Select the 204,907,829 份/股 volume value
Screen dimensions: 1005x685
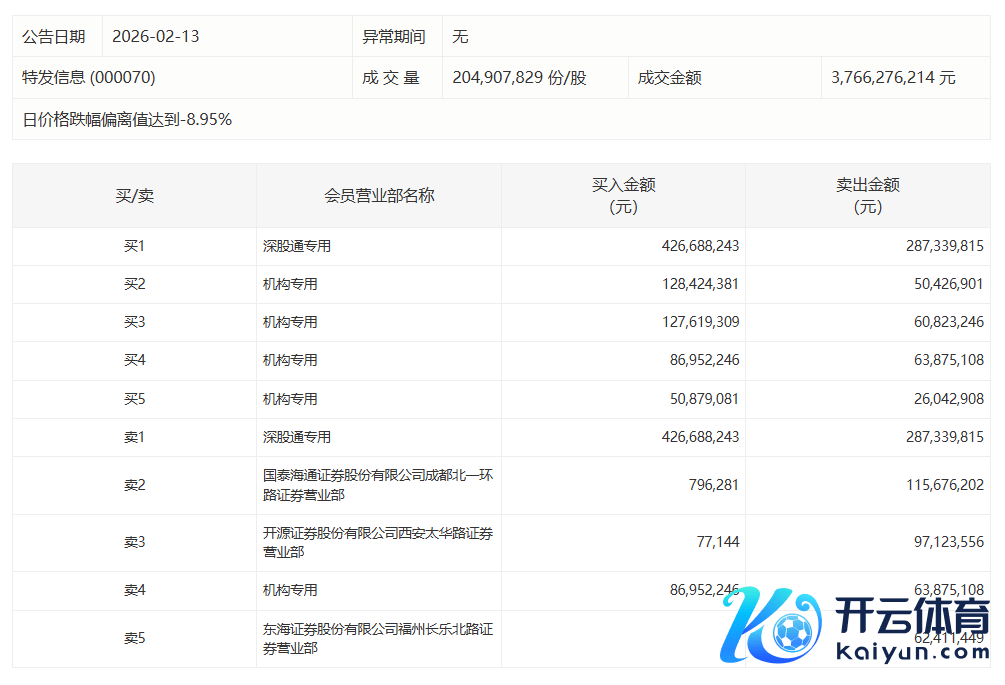pos(519,77)
